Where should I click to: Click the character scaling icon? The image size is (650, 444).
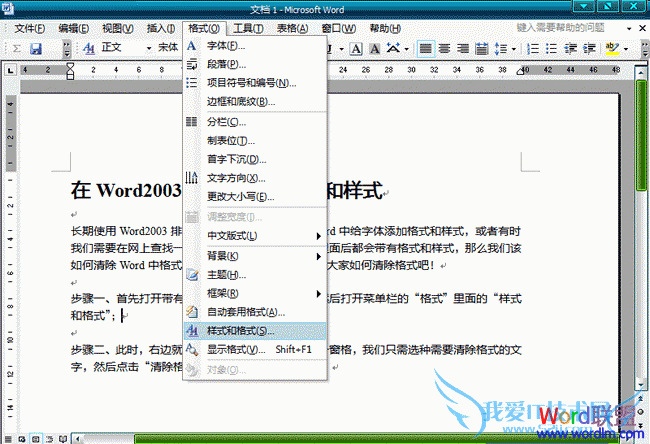click(393, 48)
